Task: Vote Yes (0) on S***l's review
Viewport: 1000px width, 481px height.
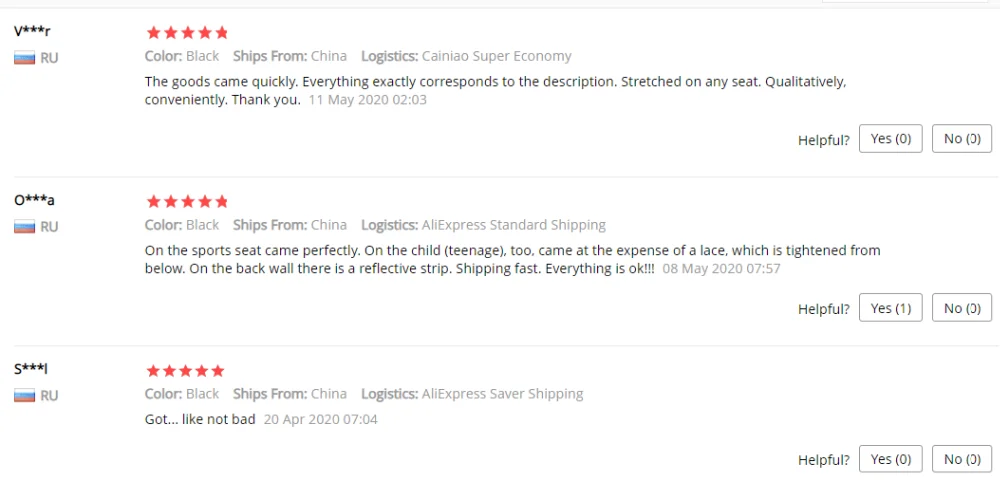Action: [890, 459]
